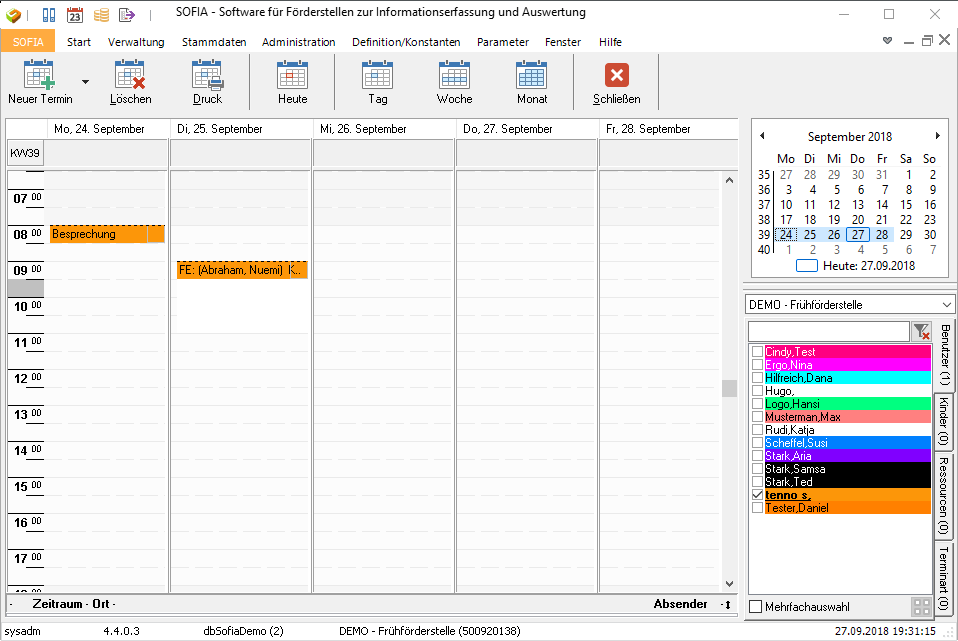The width and height of the screenshot is (958, 641).
Task: Uncheck the tenno s. user checkbox
Action: click(x=757, y=495)
